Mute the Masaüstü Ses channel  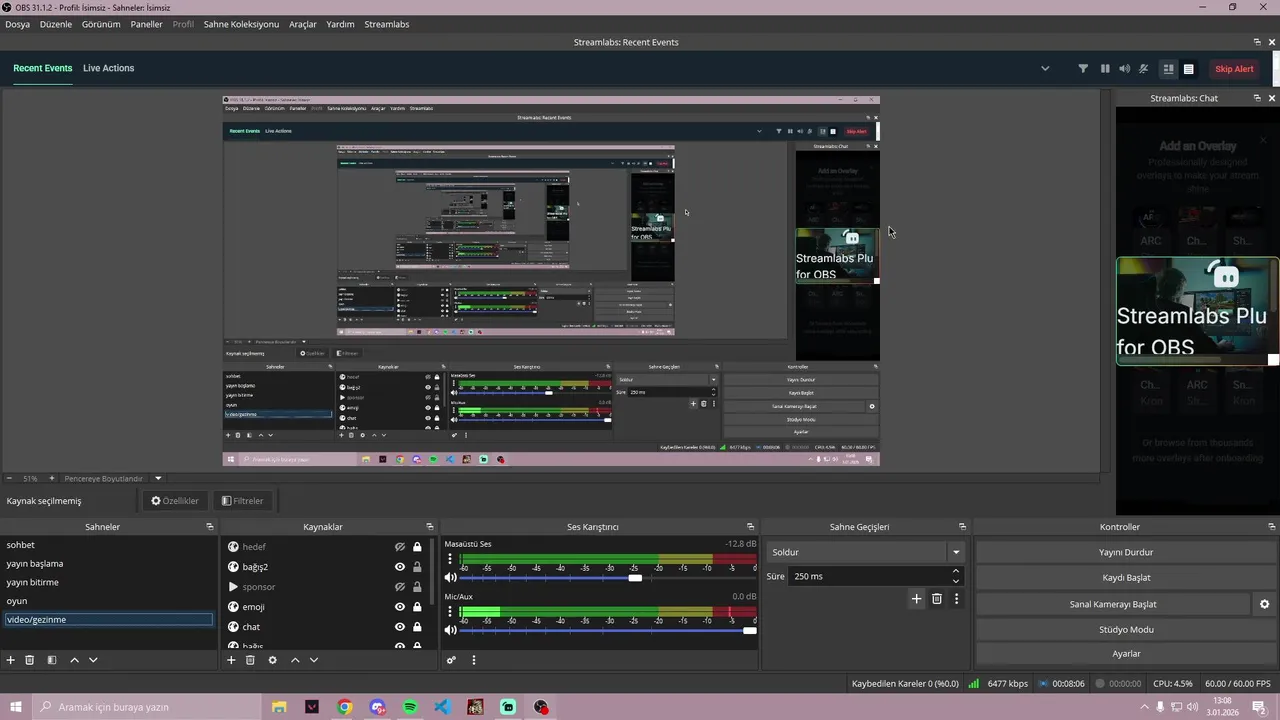tap(450, 577)
